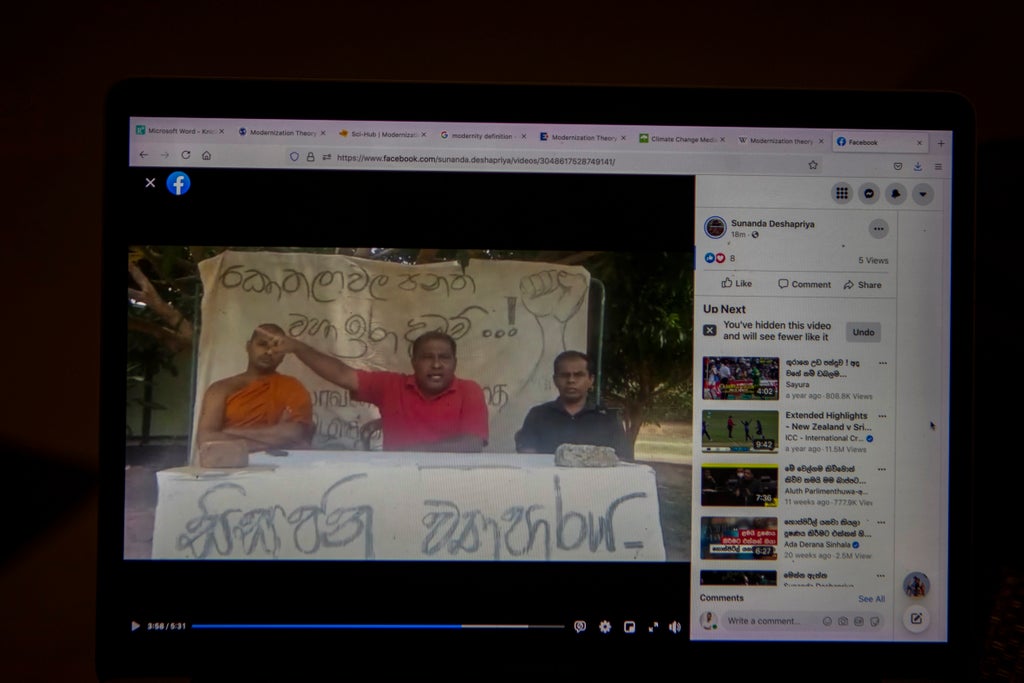Like Sunanda Deshapriya's video

click(737, 284)
